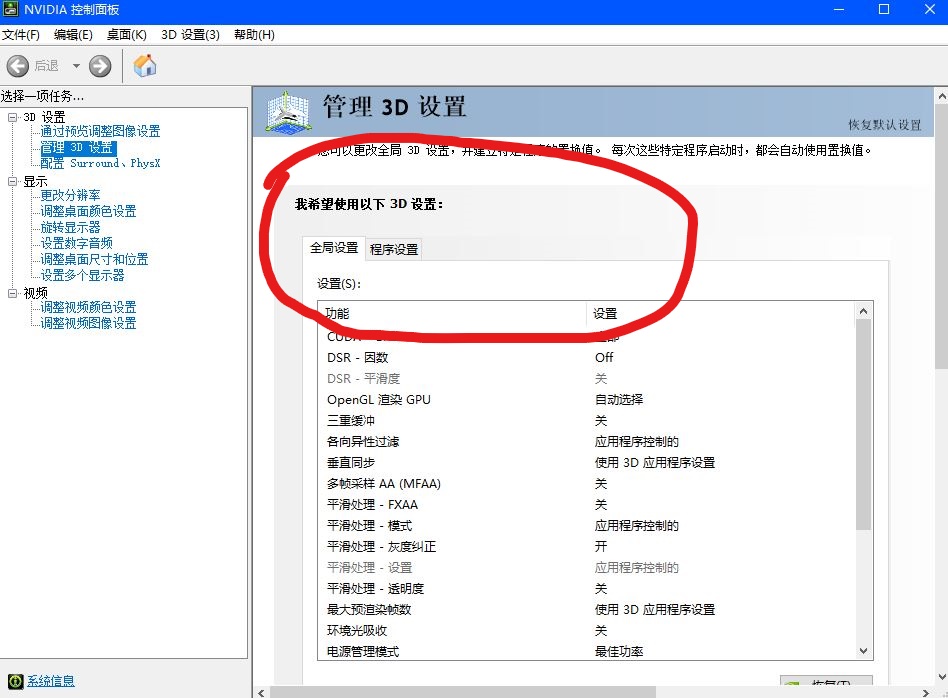Open 配置 Surround、PhysX task
This screenshot has height=698, width=948.
pos(100,163)
